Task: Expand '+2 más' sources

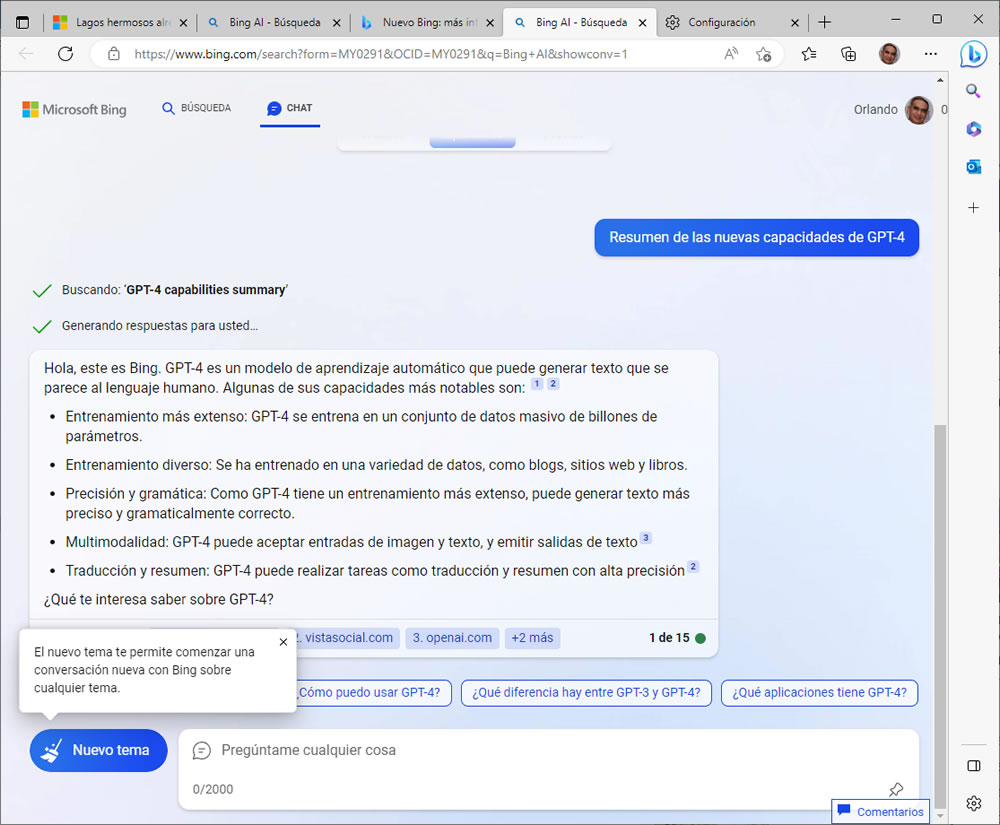Action: pyautogui.click(x=533, y=638)
